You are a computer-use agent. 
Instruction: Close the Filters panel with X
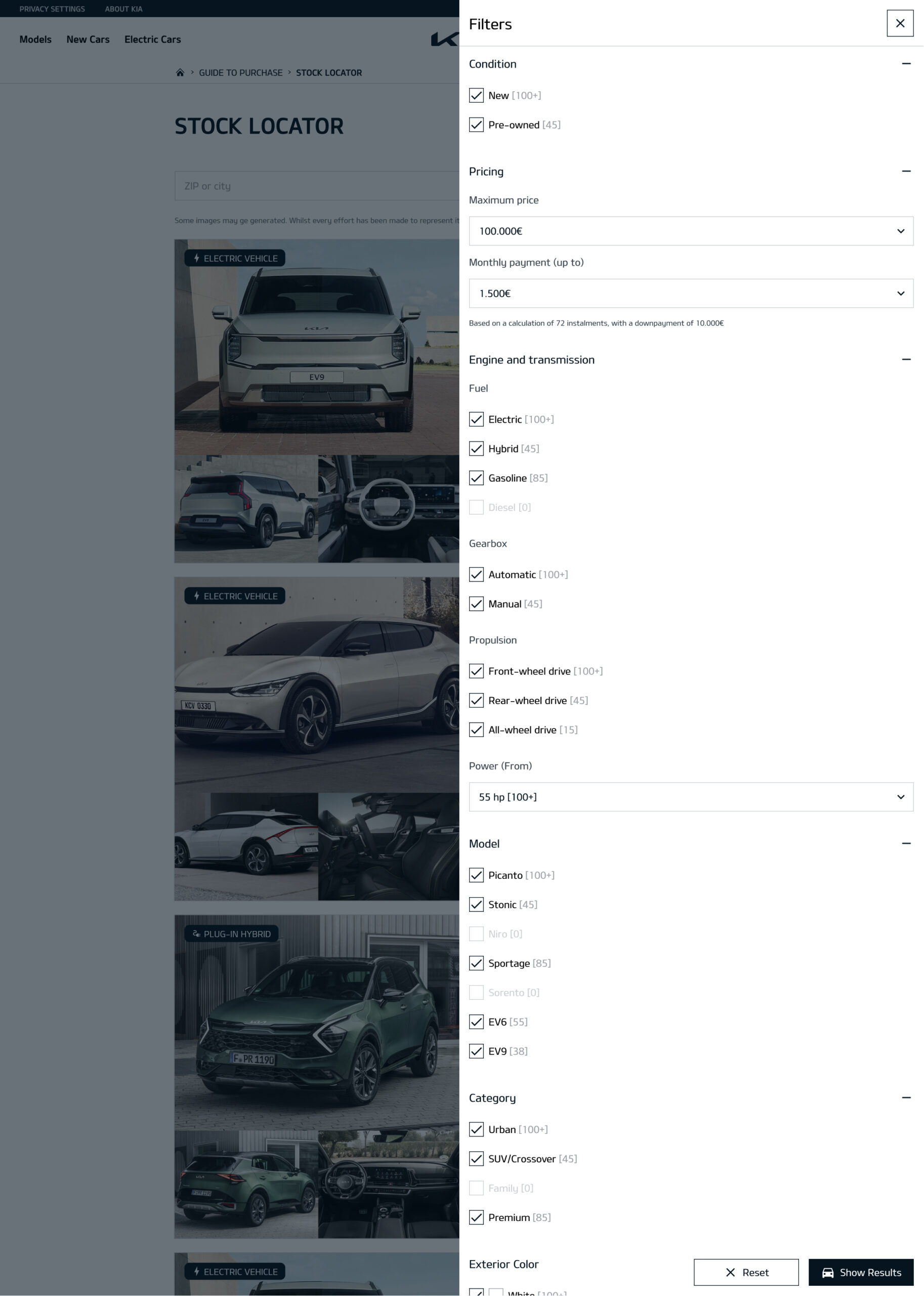[900, 23]
